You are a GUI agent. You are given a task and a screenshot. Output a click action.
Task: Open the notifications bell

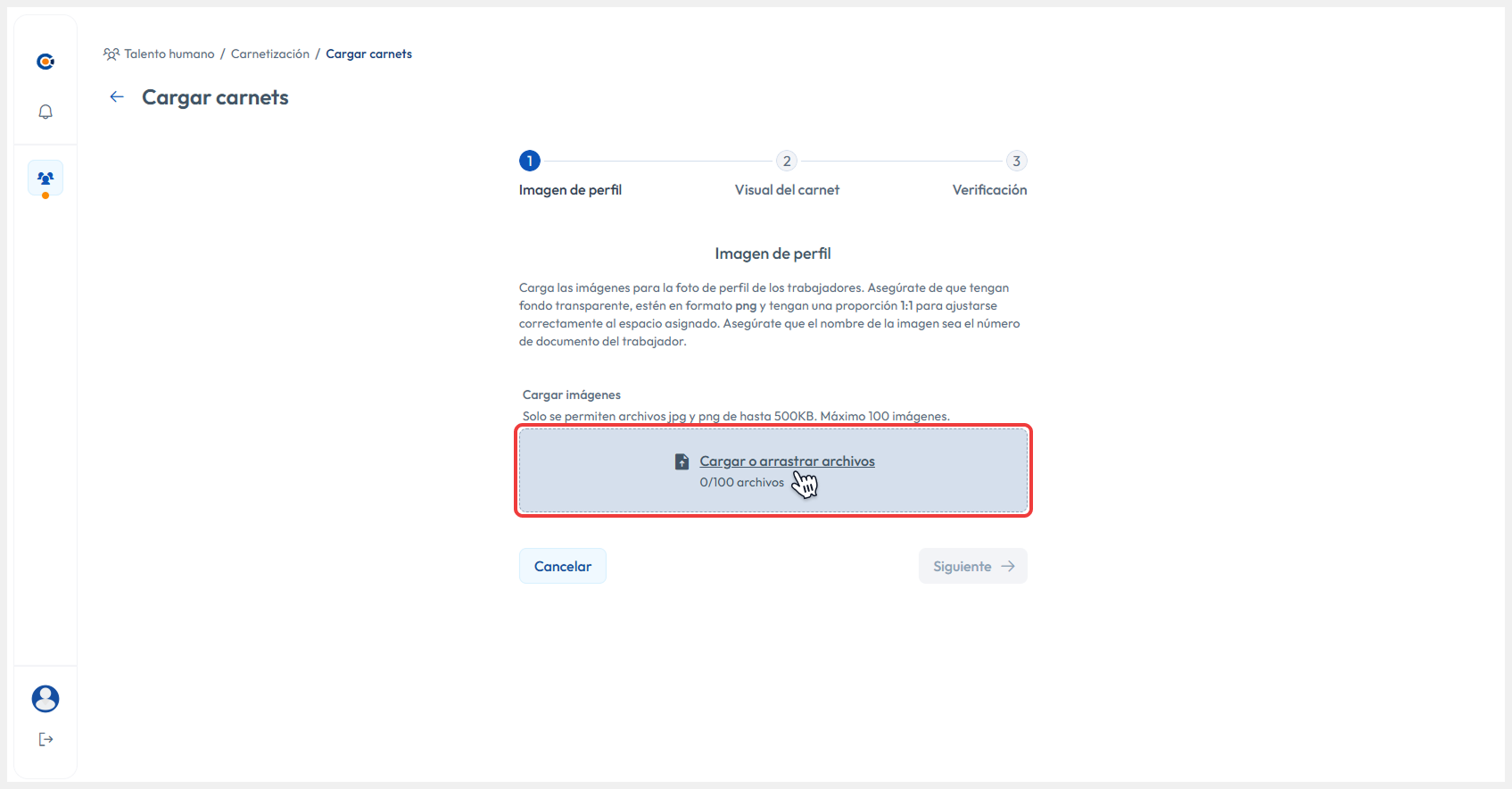[45, 112]
